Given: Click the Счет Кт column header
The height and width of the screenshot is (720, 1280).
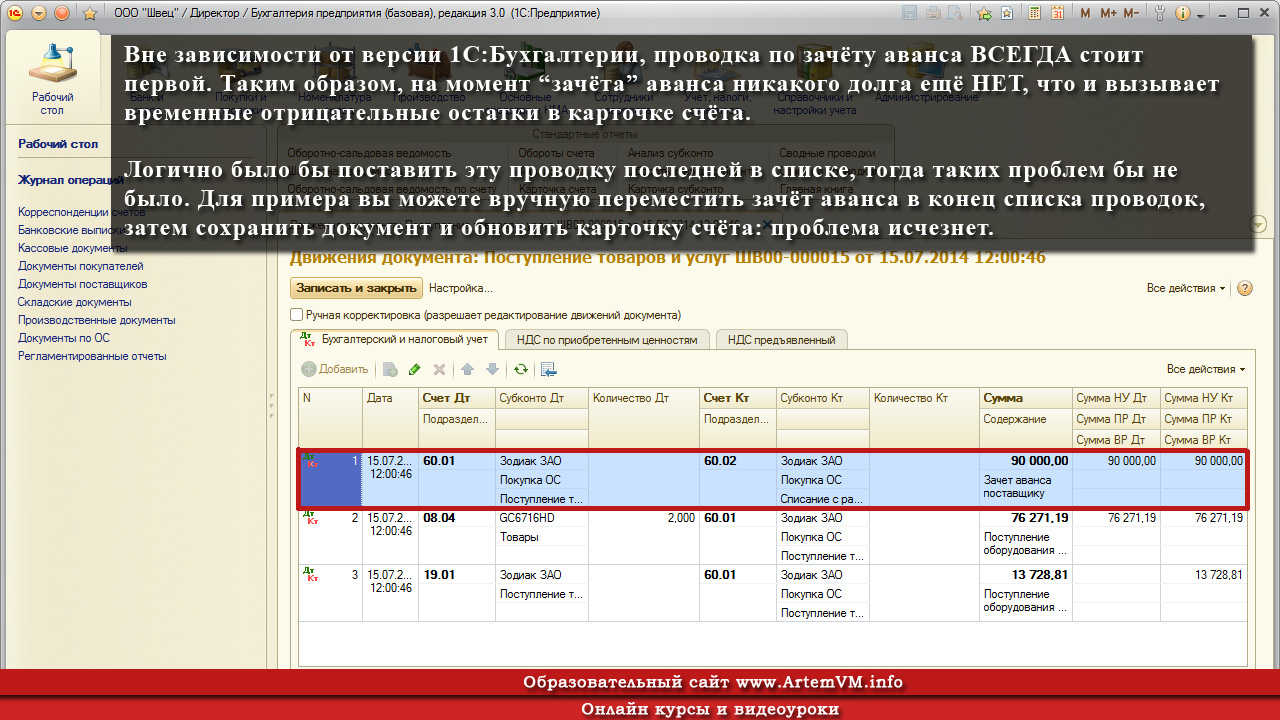Looking at the screenshot, I should 738,398.
